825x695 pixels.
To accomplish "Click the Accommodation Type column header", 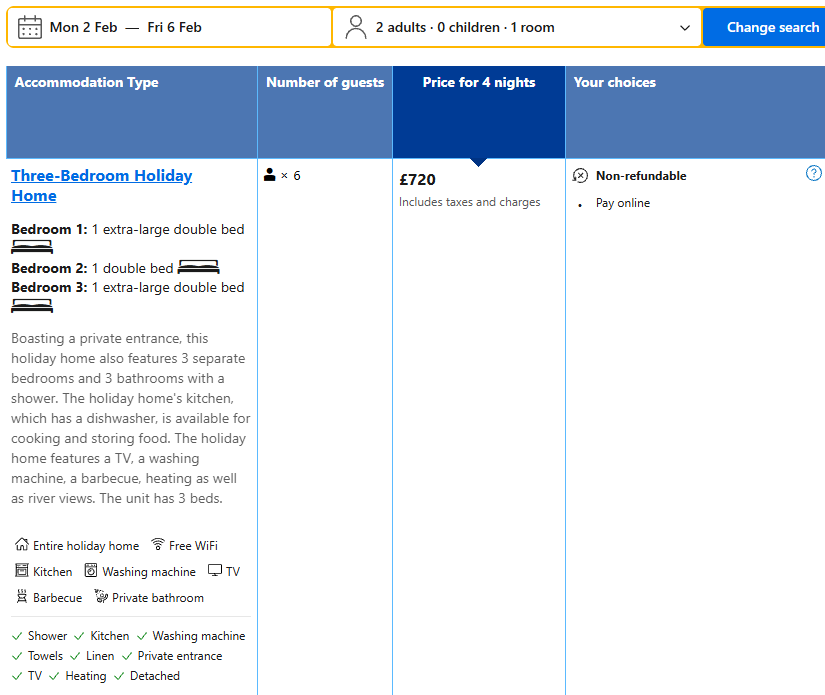I will 87,83.
